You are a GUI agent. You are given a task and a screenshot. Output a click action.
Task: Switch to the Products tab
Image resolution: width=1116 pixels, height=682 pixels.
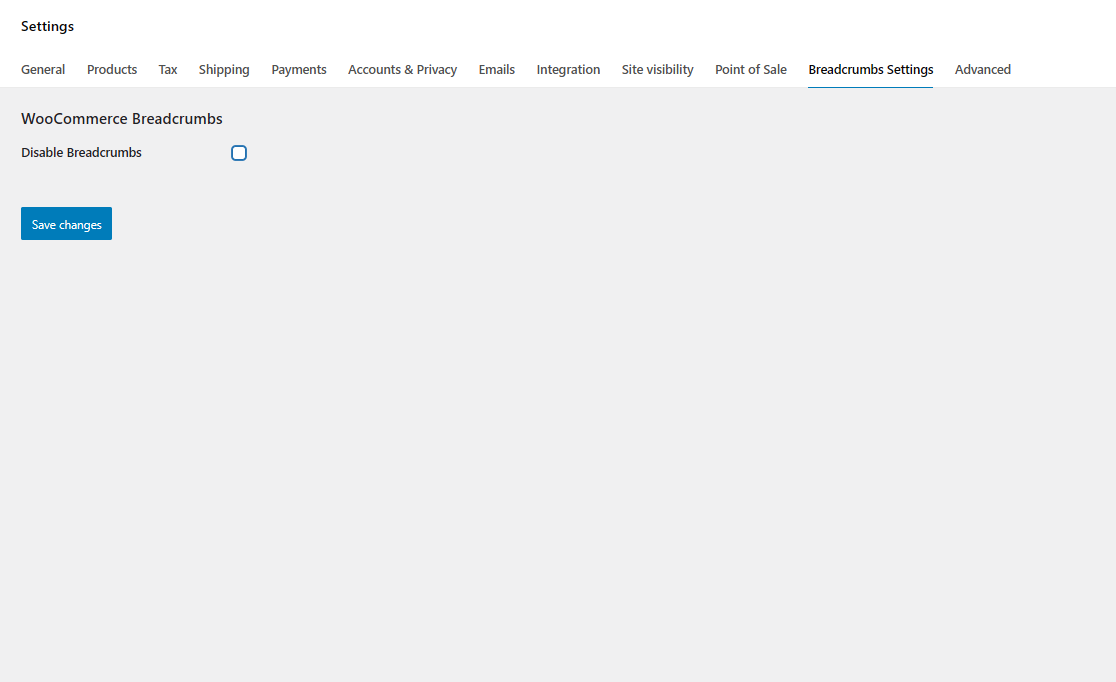pyautogui.click(x=112, y=70)
